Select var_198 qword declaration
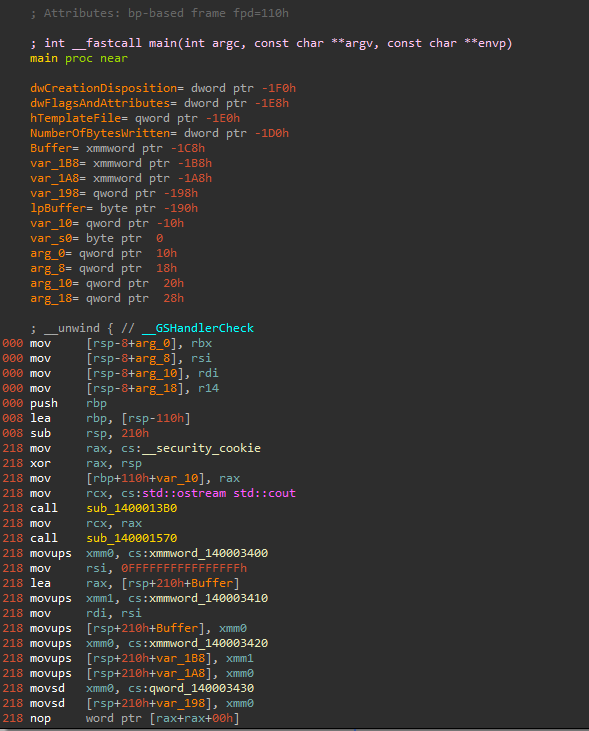This screenshot has height=731, width=589. pos(114,193)
